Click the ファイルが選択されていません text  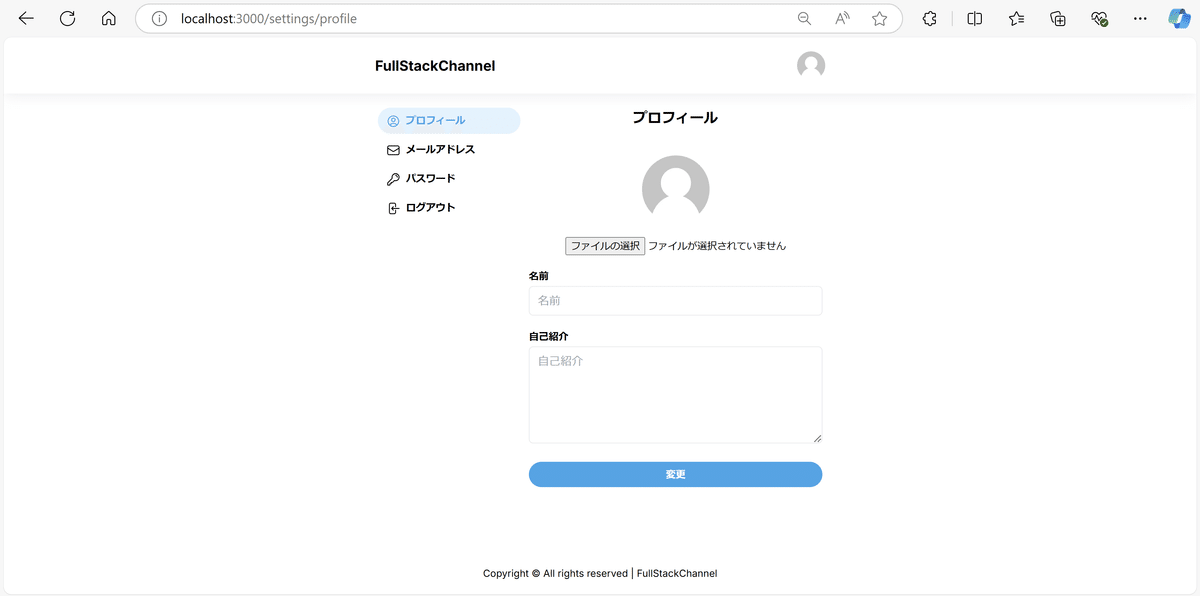tap(717, 246)
